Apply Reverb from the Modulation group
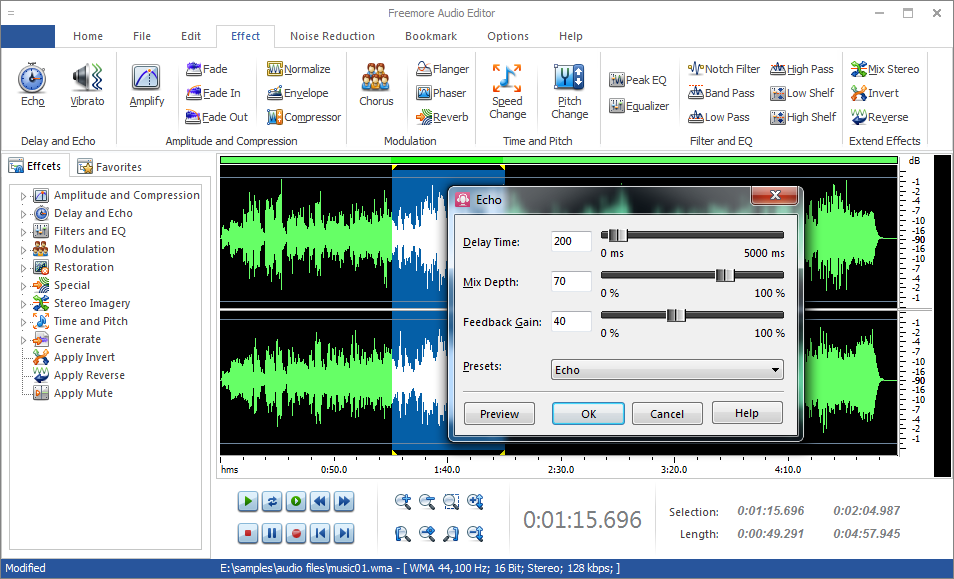Screen dimensions: 954x579 click(x=442, y=117)
